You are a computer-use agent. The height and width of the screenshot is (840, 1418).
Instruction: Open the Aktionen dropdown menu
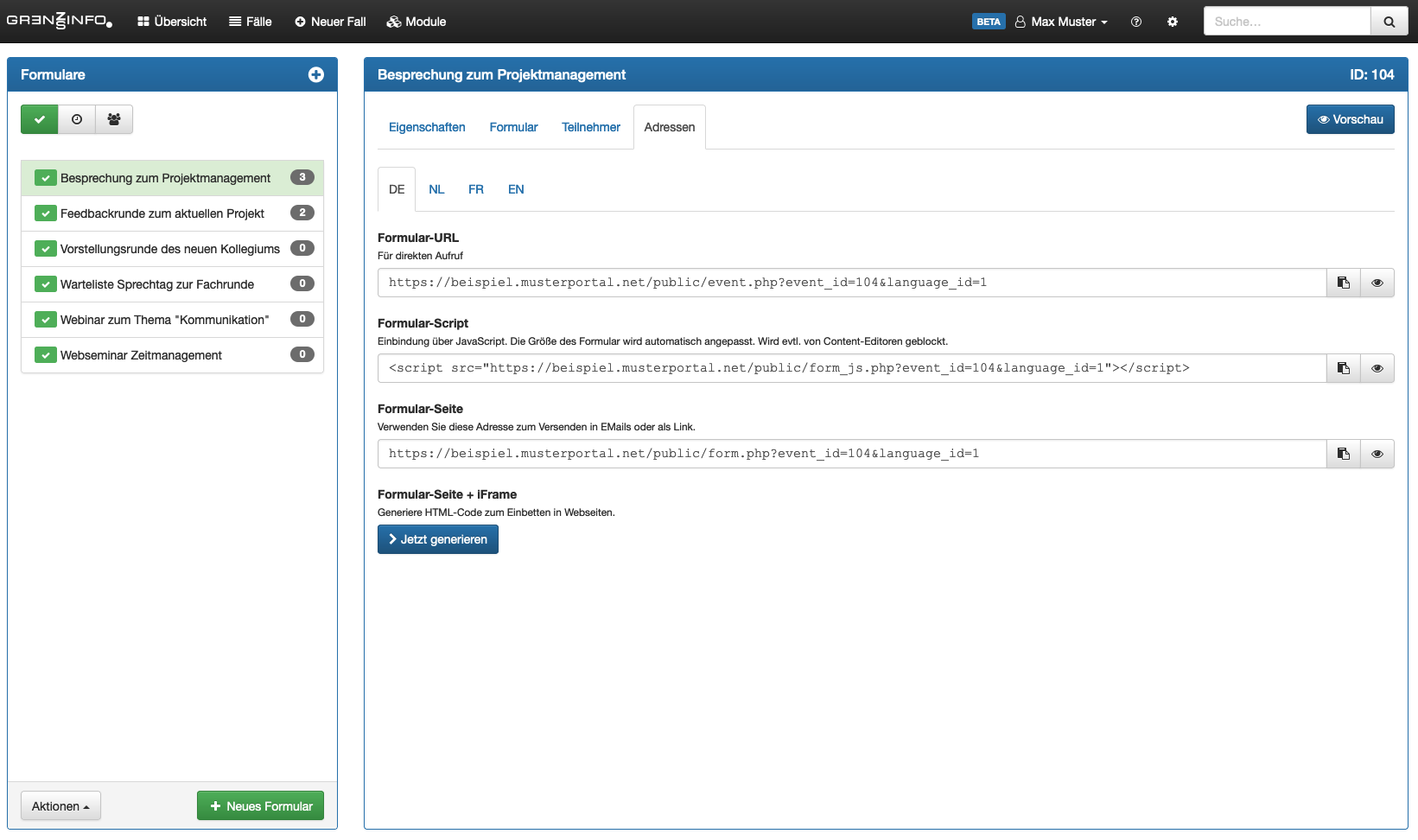[60, 806]
